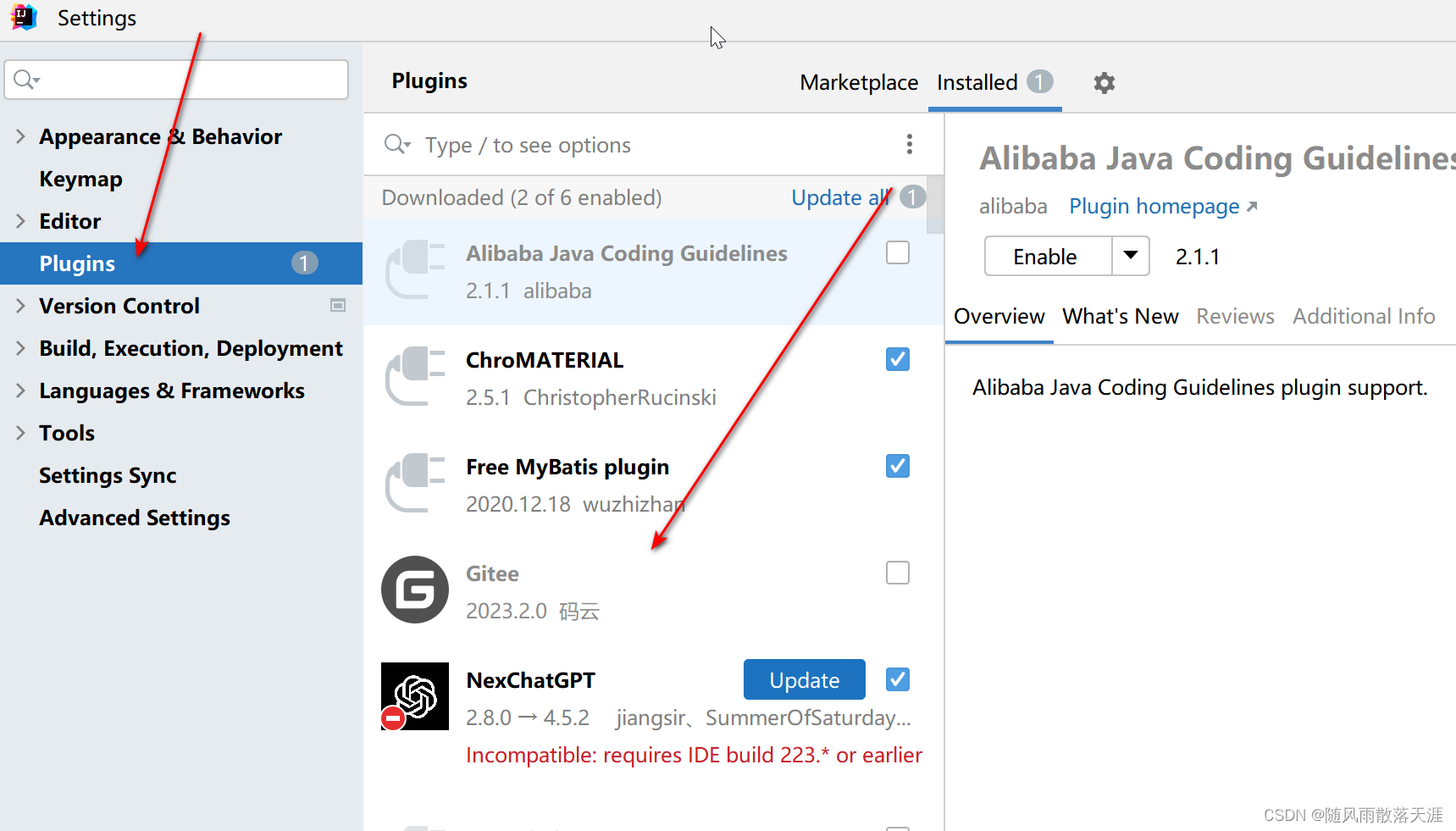The height and width of the screenshot is (831, 1456).
Task: Open the What's New tab
Action: [1121, 316]
